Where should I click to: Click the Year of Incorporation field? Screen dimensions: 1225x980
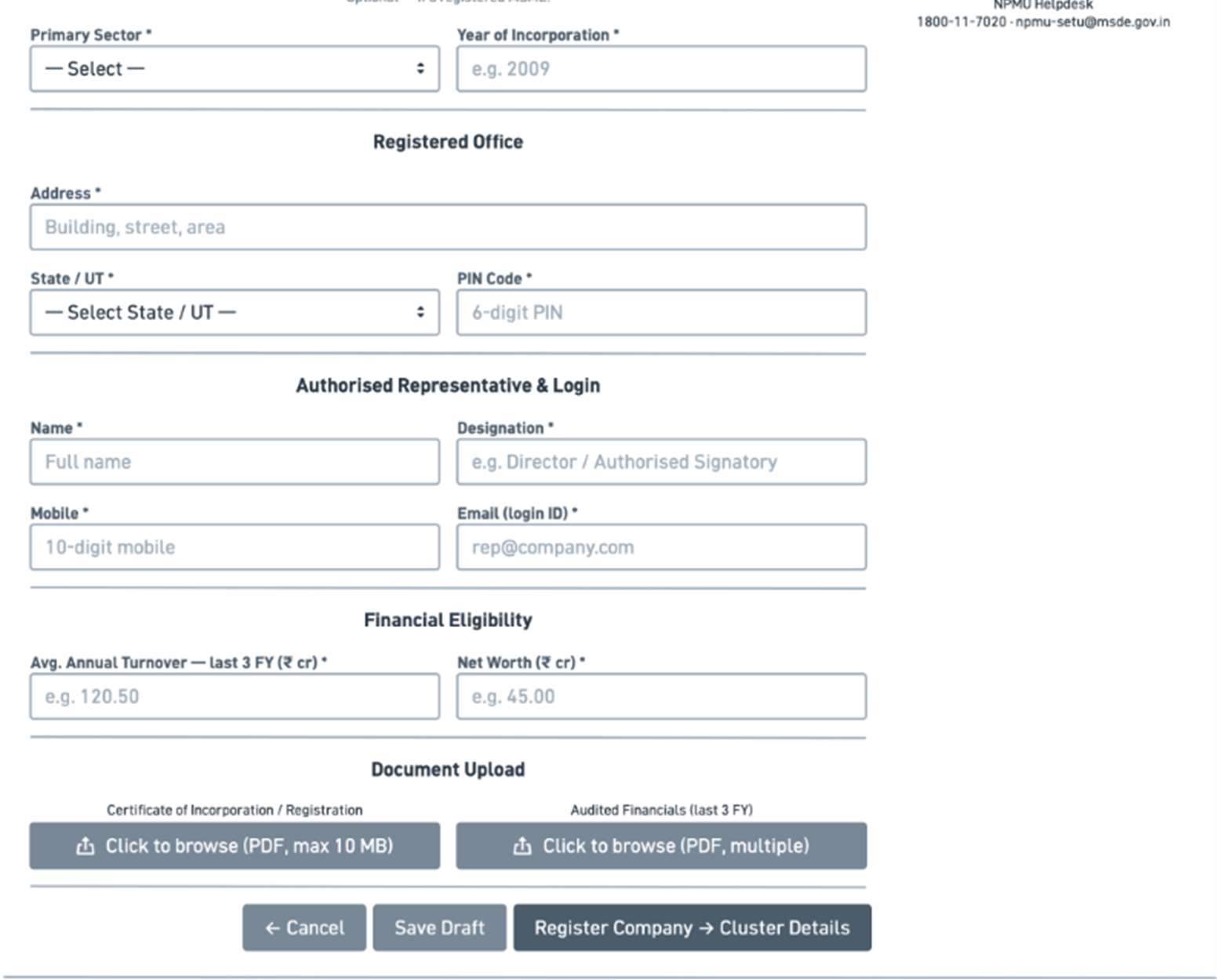pyautogui.click(x=661, y=69)
